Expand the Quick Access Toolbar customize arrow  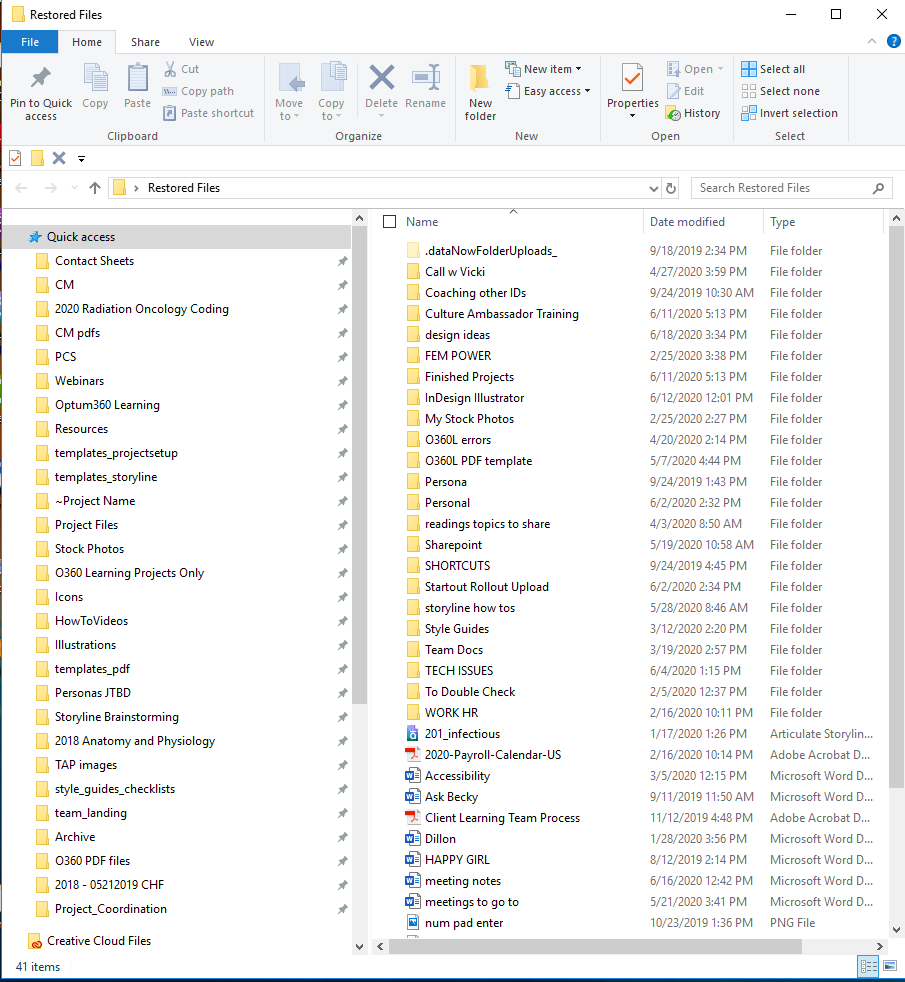tap(81, 157)
